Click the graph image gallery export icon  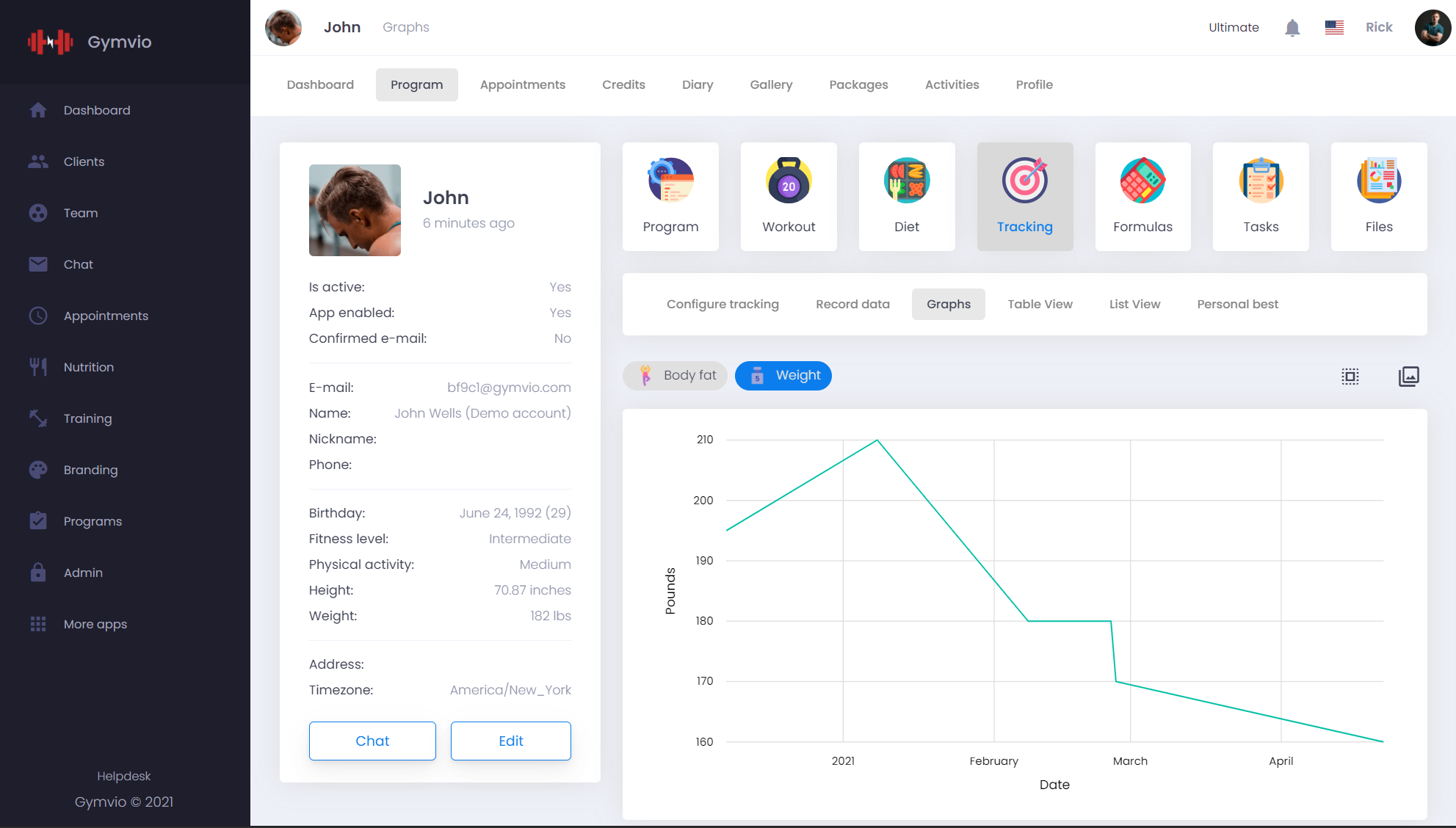[x=1408, y=377]
